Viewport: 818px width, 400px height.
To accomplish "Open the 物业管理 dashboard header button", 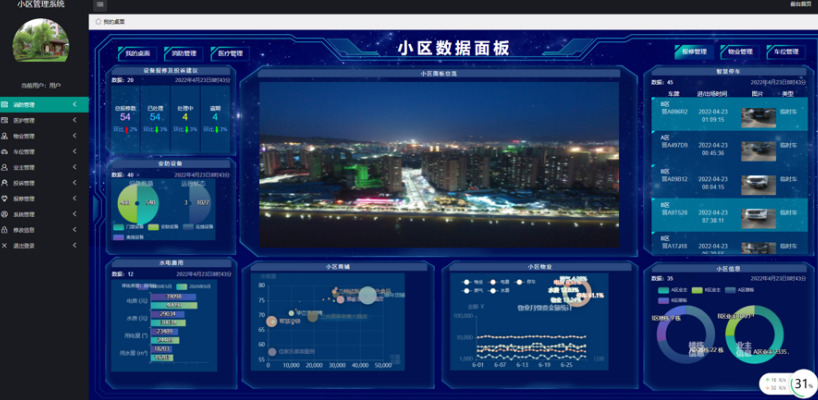I will pos(740,52).
